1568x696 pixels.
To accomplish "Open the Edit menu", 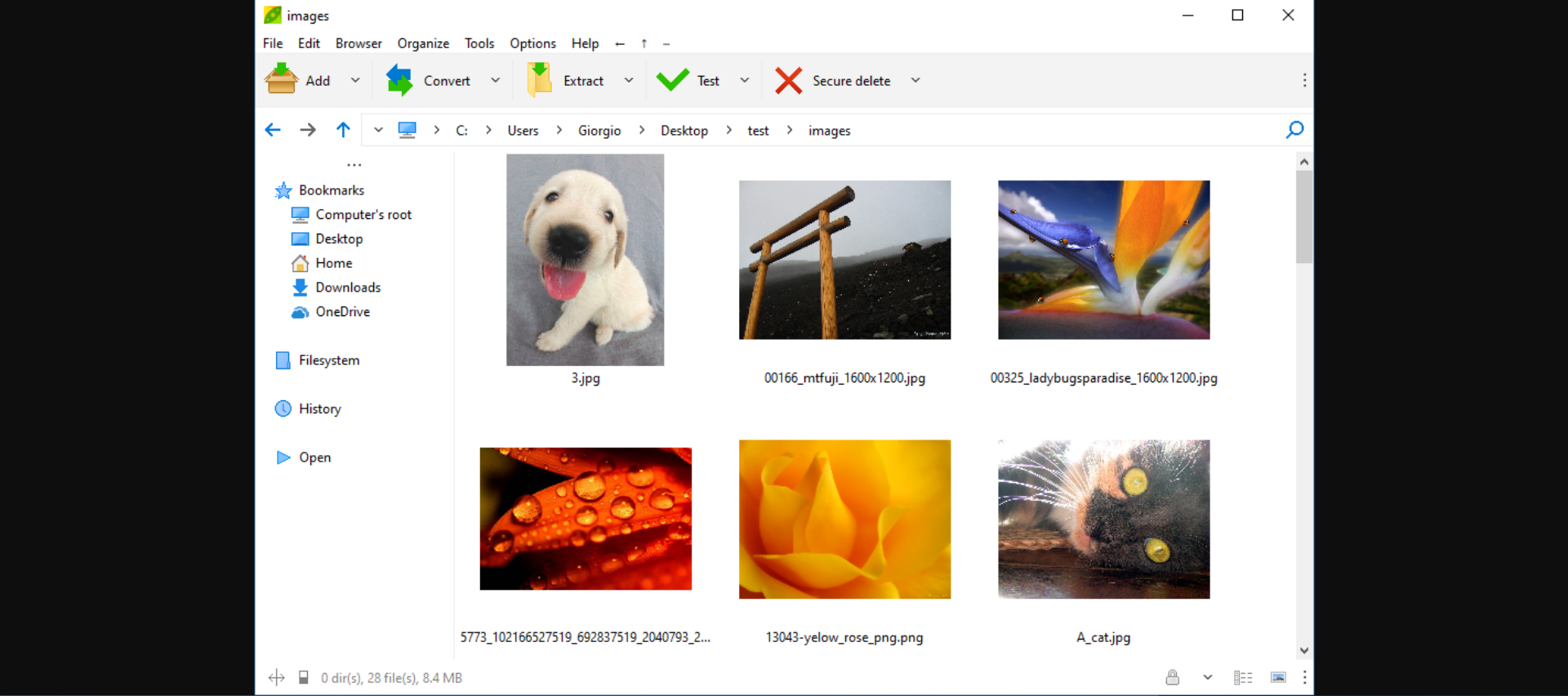I will tap(309, 43).
